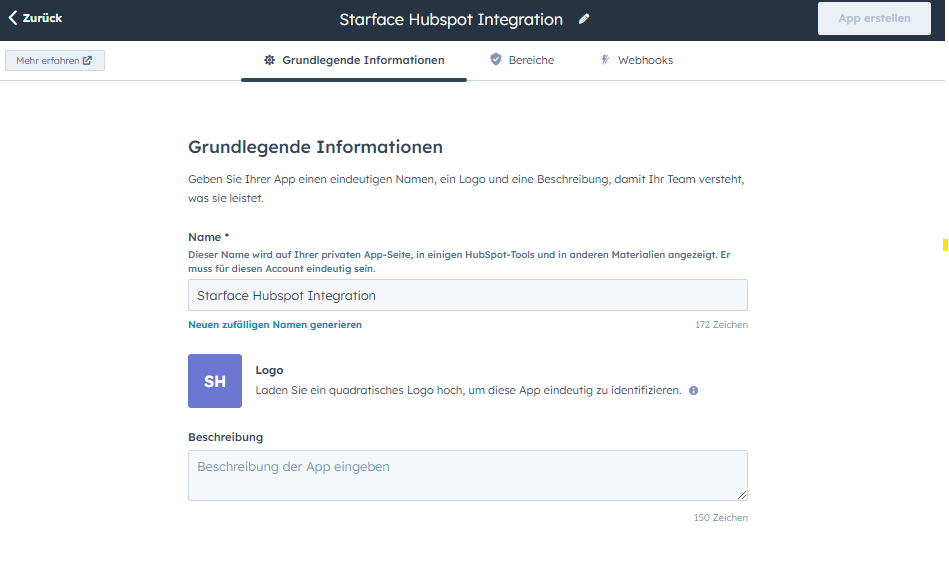Image resolution: width=949 pixels, height=572 pixels.
Task: Click the Webhooks tab icon
Action: point(605,59)
